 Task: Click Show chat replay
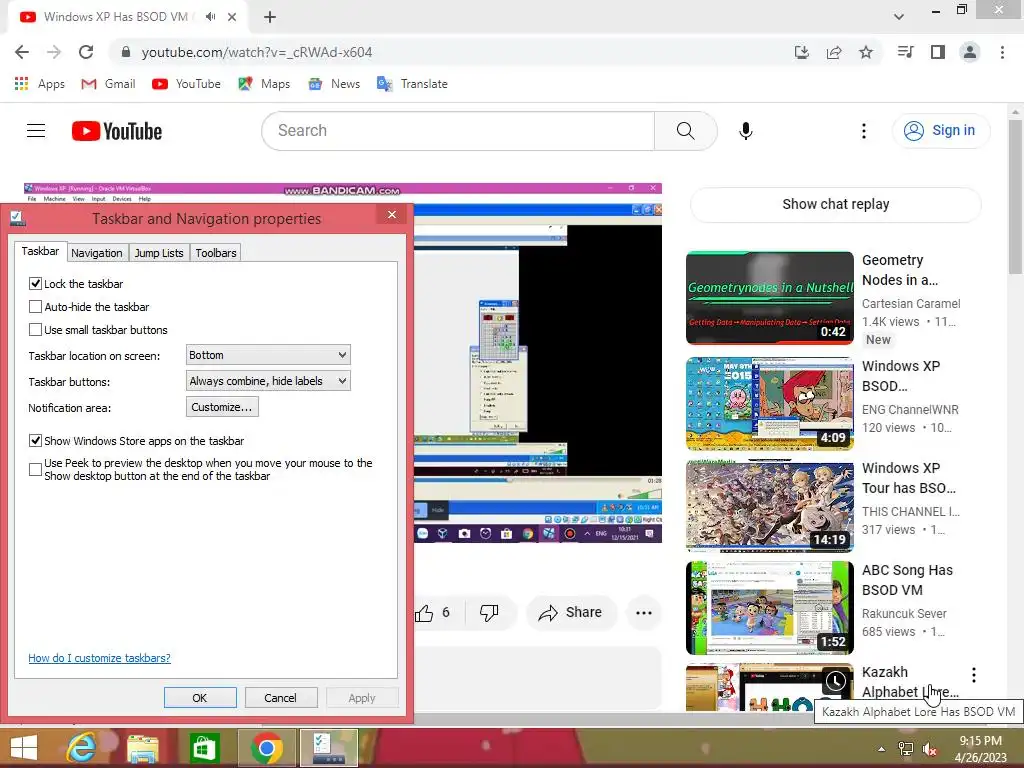[835, 204]
